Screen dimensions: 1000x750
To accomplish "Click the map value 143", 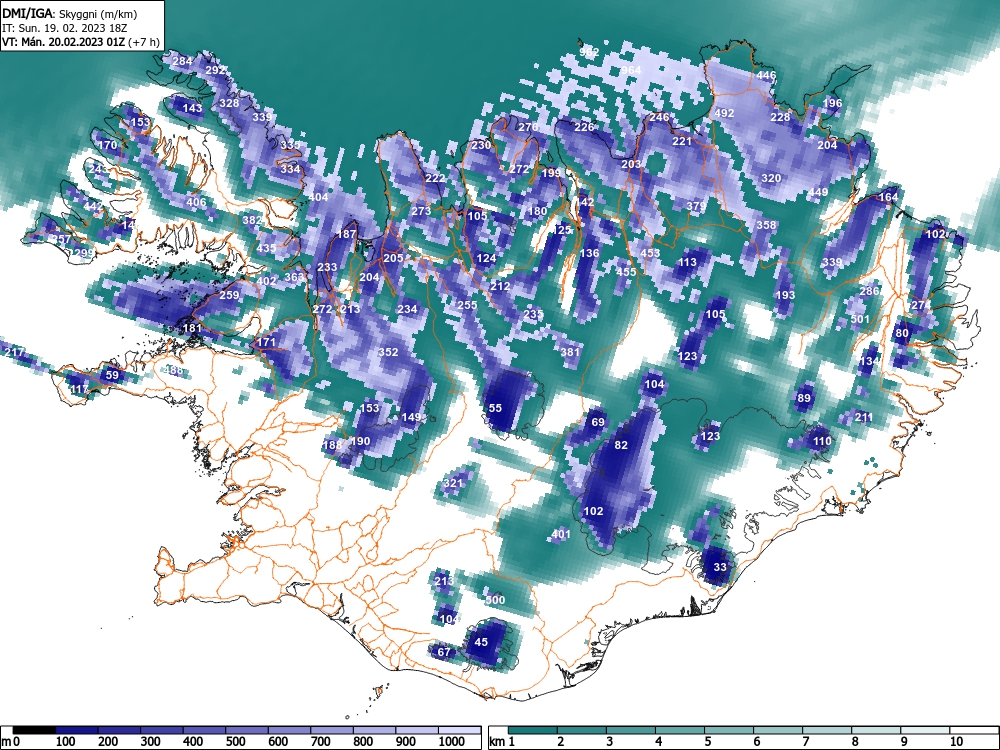I will tap(192, 108).
